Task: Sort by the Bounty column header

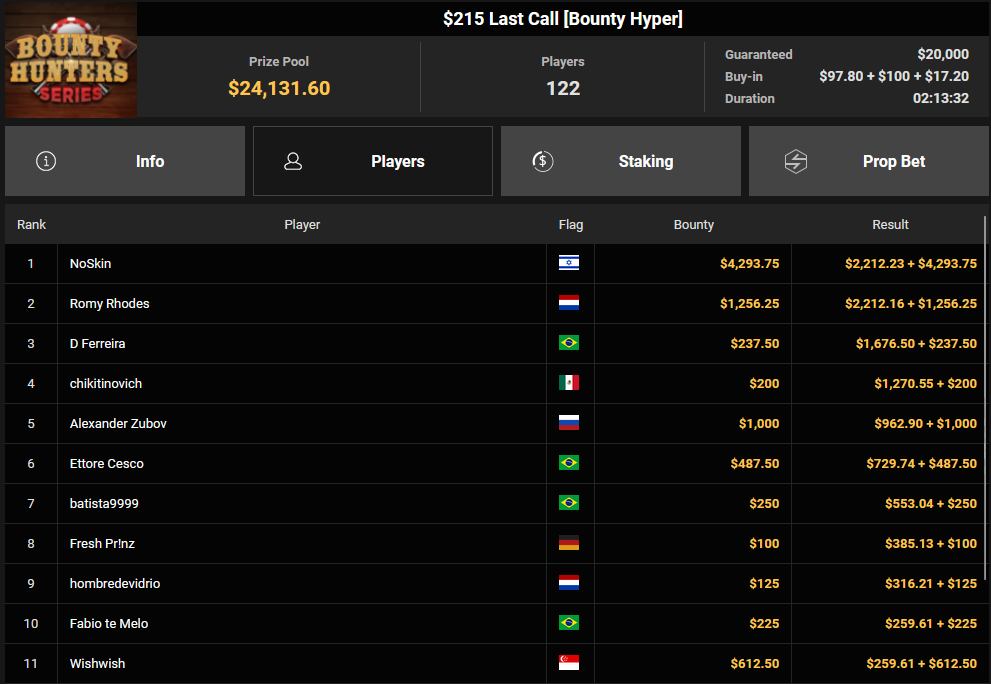Action: 693,225
